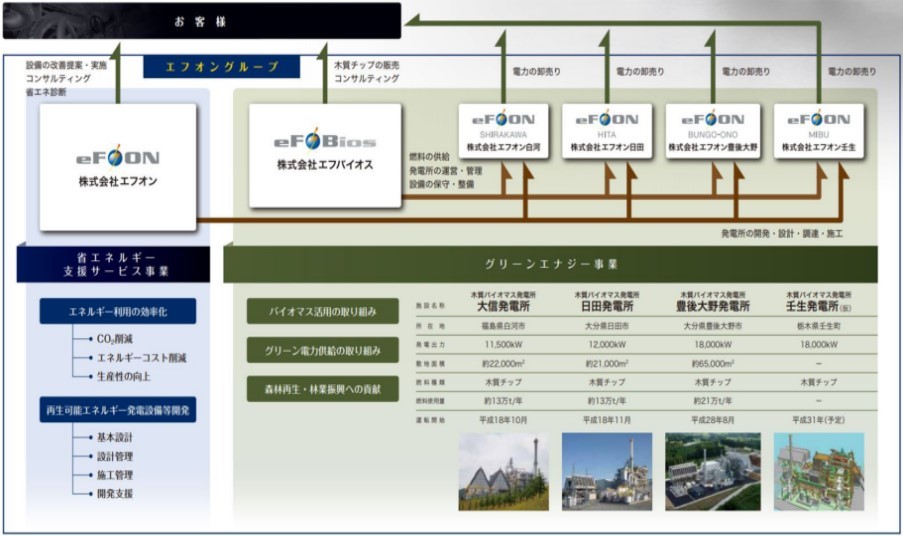Click the 運転開始 row header
This screenshot has height=536, width=903.
[430, 420]
